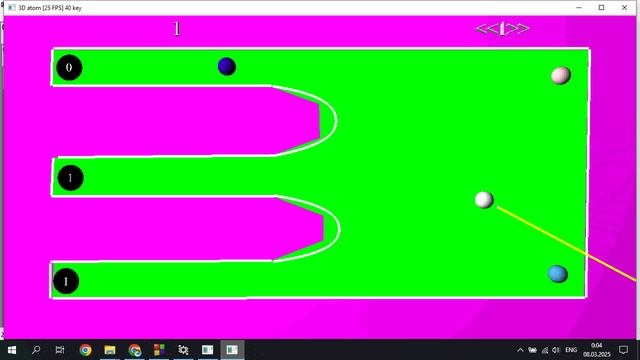
Task: Open File Explorer from the taskbar
Action: [x=110, y=350]
